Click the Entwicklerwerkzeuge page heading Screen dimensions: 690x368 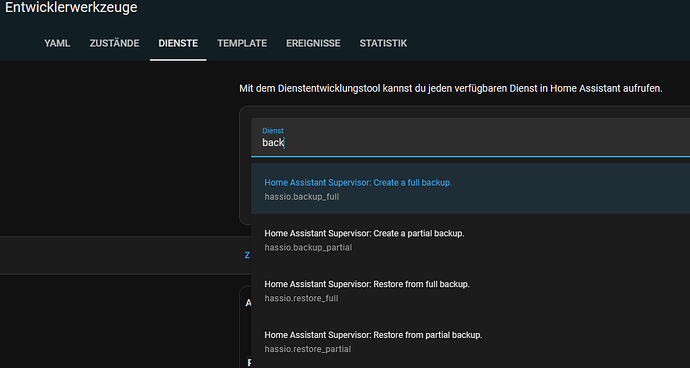pos(71,7)
